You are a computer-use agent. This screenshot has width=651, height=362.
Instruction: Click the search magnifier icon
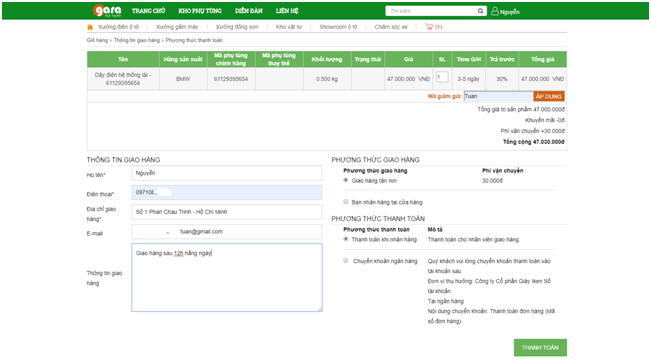(480, 11)
